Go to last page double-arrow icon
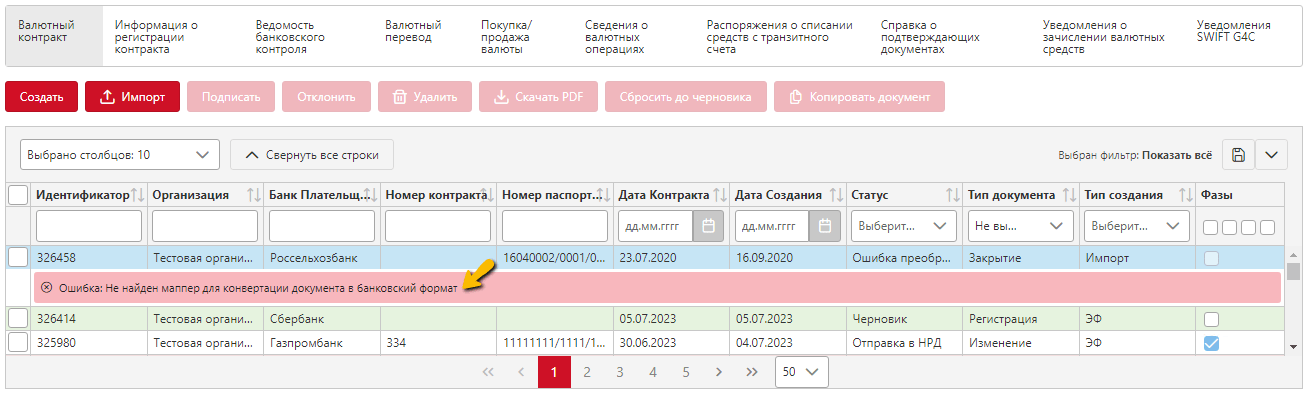Image resolution: width=1309 pixels, height=393 pixels. [752, 372]
